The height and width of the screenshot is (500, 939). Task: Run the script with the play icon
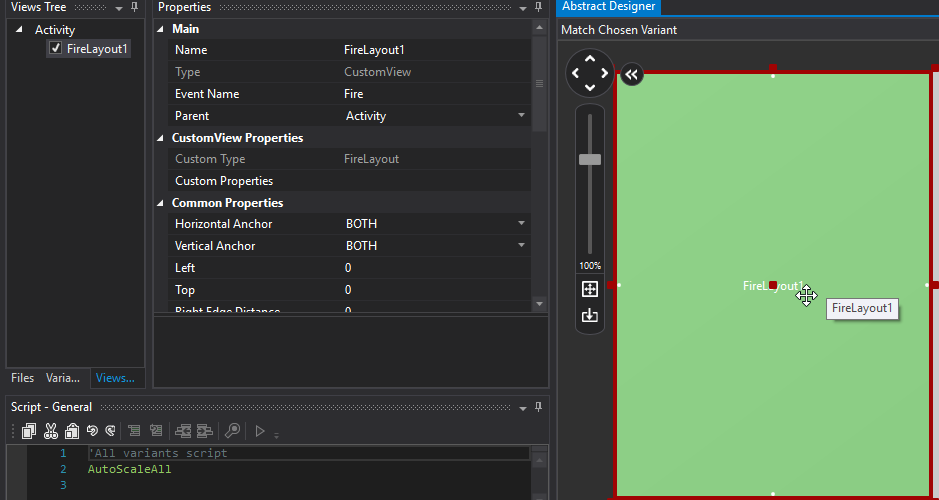pyautogui.click(x=260, y=431)
